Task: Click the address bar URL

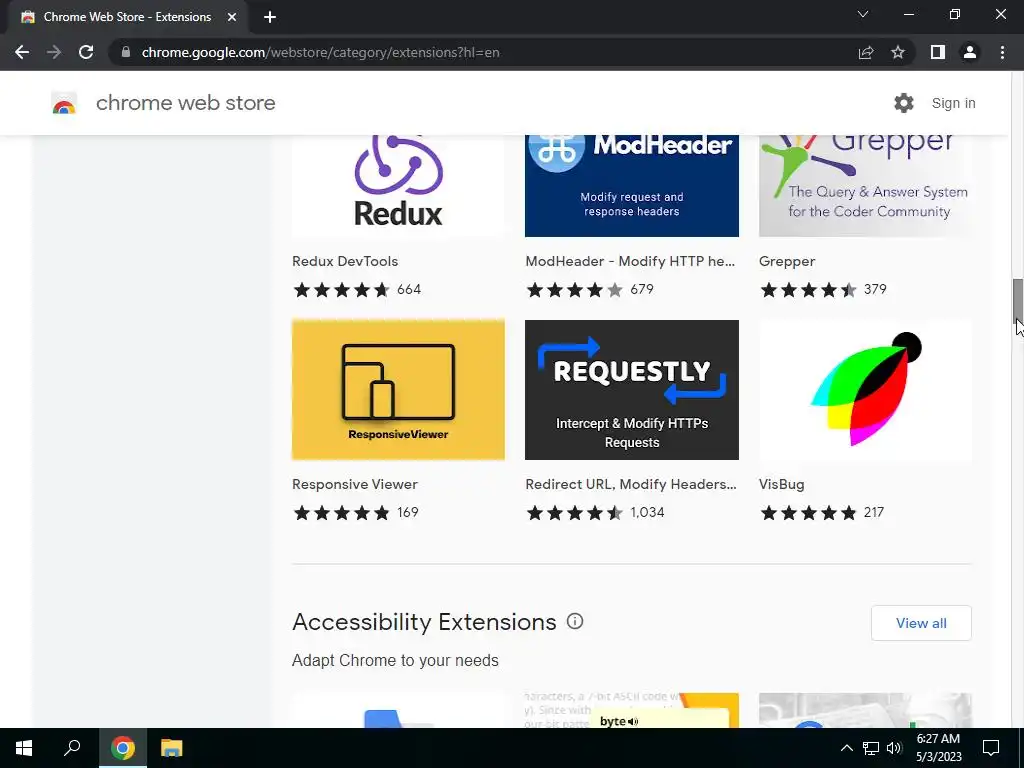Action: [x=321, y=52]
